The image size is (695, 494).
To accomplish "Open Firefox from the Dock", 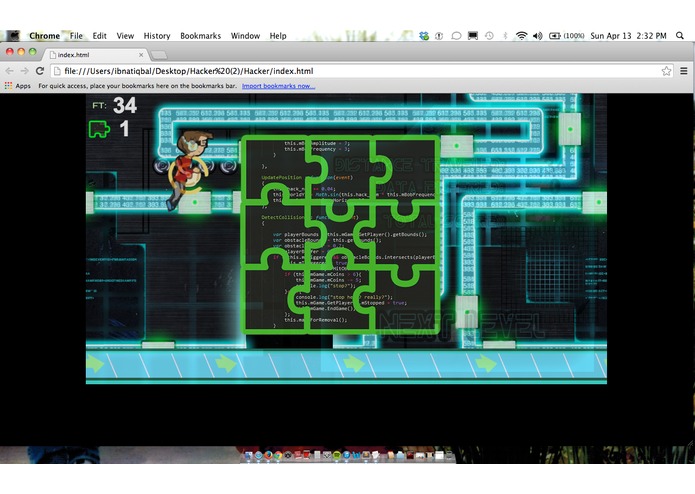I will 268,455.
